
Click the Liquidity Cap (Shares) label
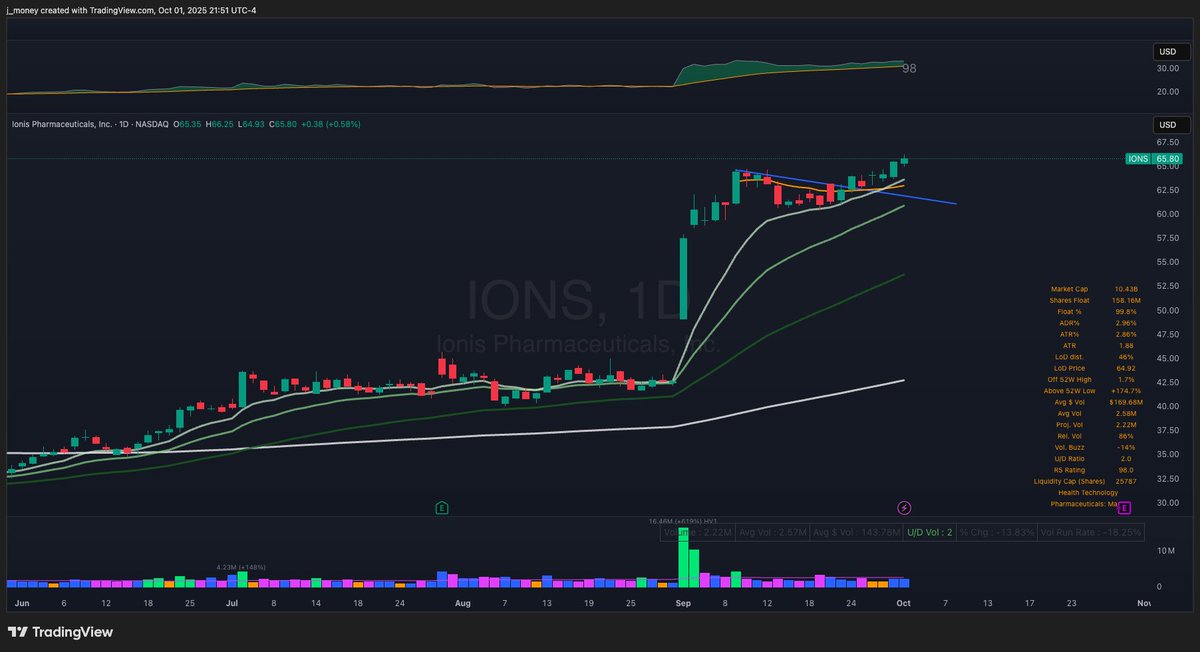(1069, 481)
